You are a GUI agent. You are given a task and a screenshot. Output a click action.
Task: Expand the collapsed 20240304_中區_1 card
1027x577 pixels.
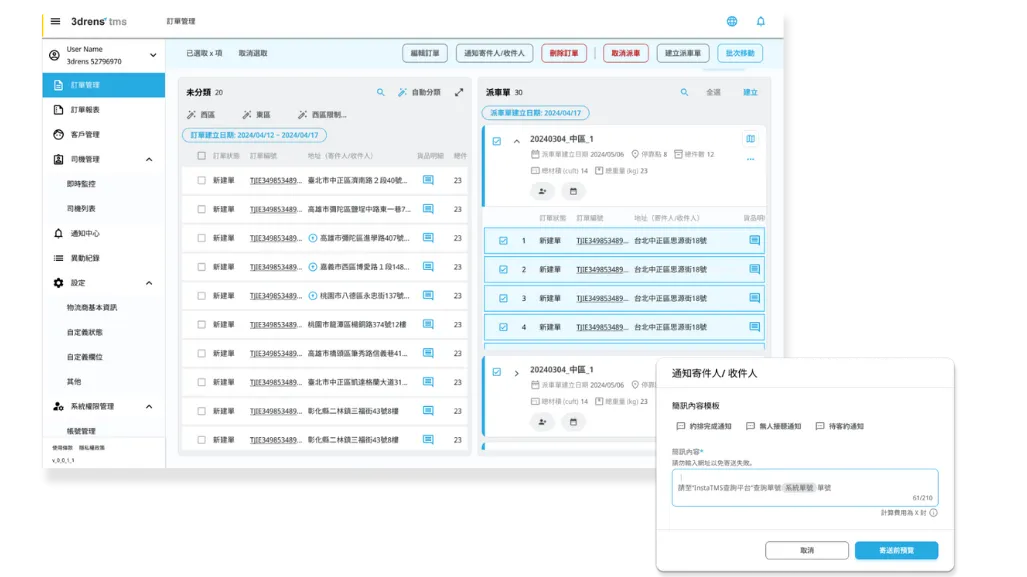click(517, 373)
